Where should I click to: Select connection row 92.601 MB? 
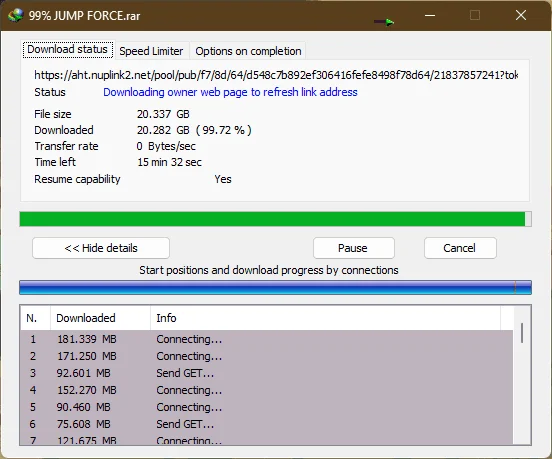pyautogui.click(x=266, y=373)
